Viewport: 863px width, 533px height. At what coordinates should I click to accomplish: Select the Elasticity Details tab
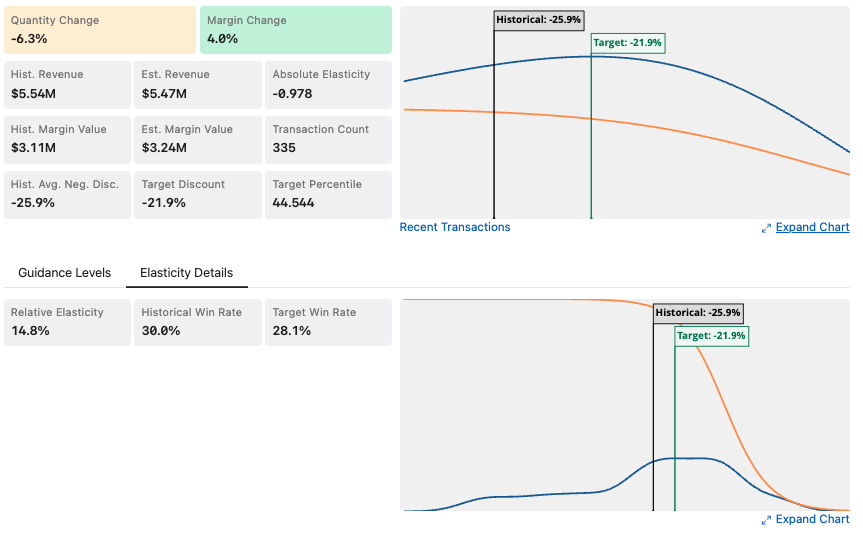186,273
